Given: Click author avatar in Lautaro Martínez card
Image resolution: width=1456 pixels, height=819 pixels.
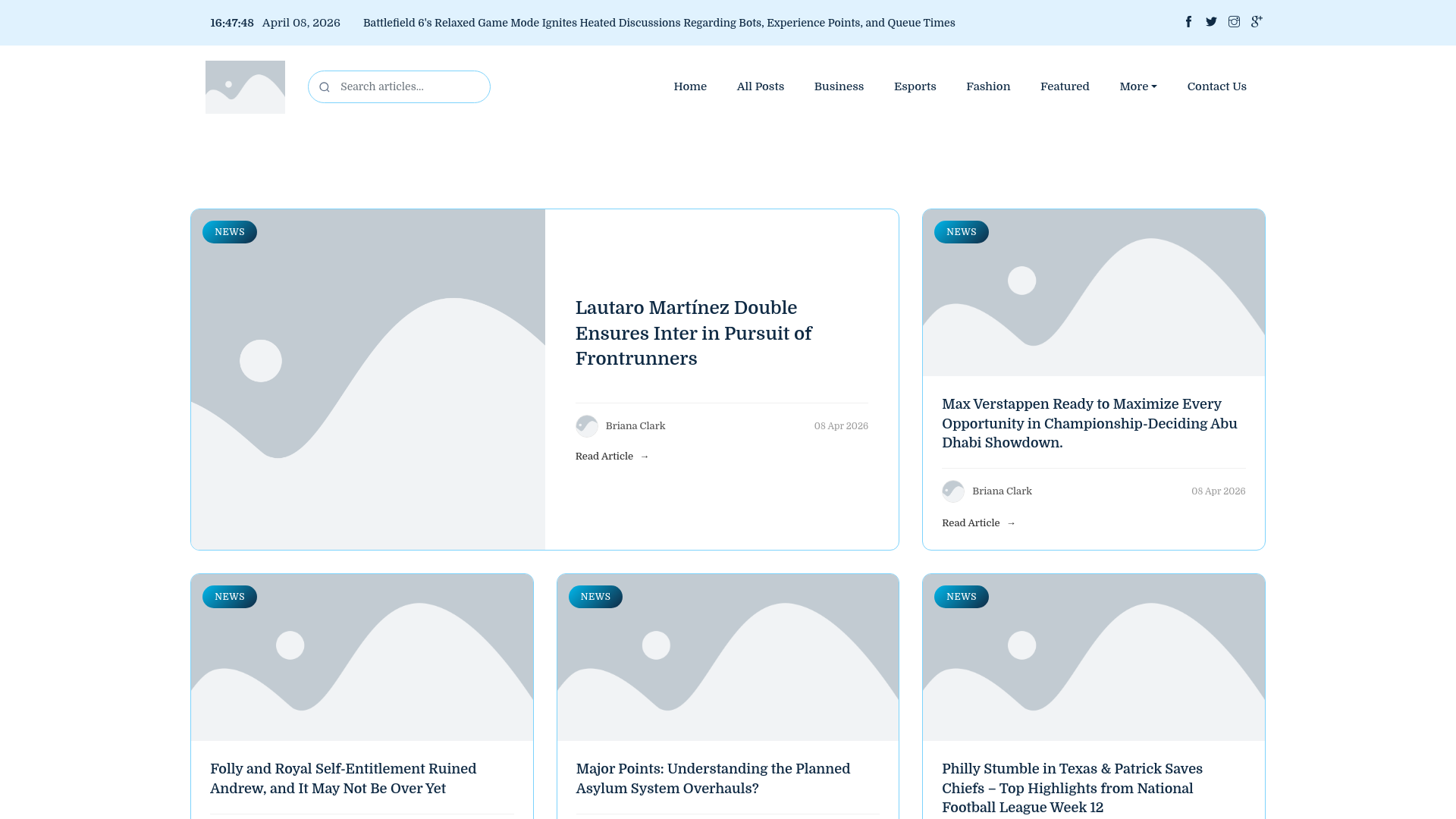Looking at the screenshot, I should pos(587,426).
